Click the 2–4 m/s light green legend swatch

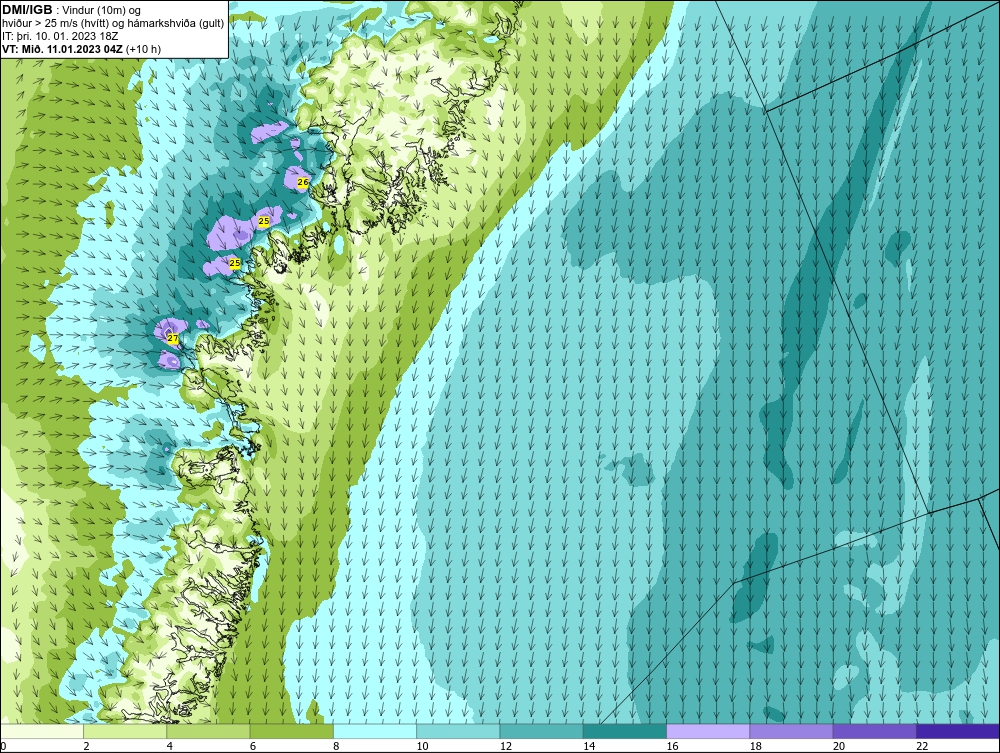pyautogui.click(x=125, y=731)
